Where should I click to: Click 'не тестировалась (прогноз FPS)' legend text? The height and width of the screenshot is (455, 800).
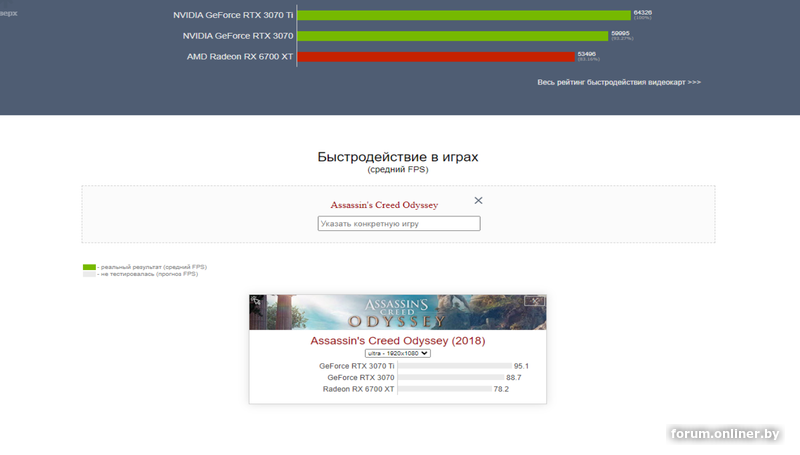[x=149, y=274]
